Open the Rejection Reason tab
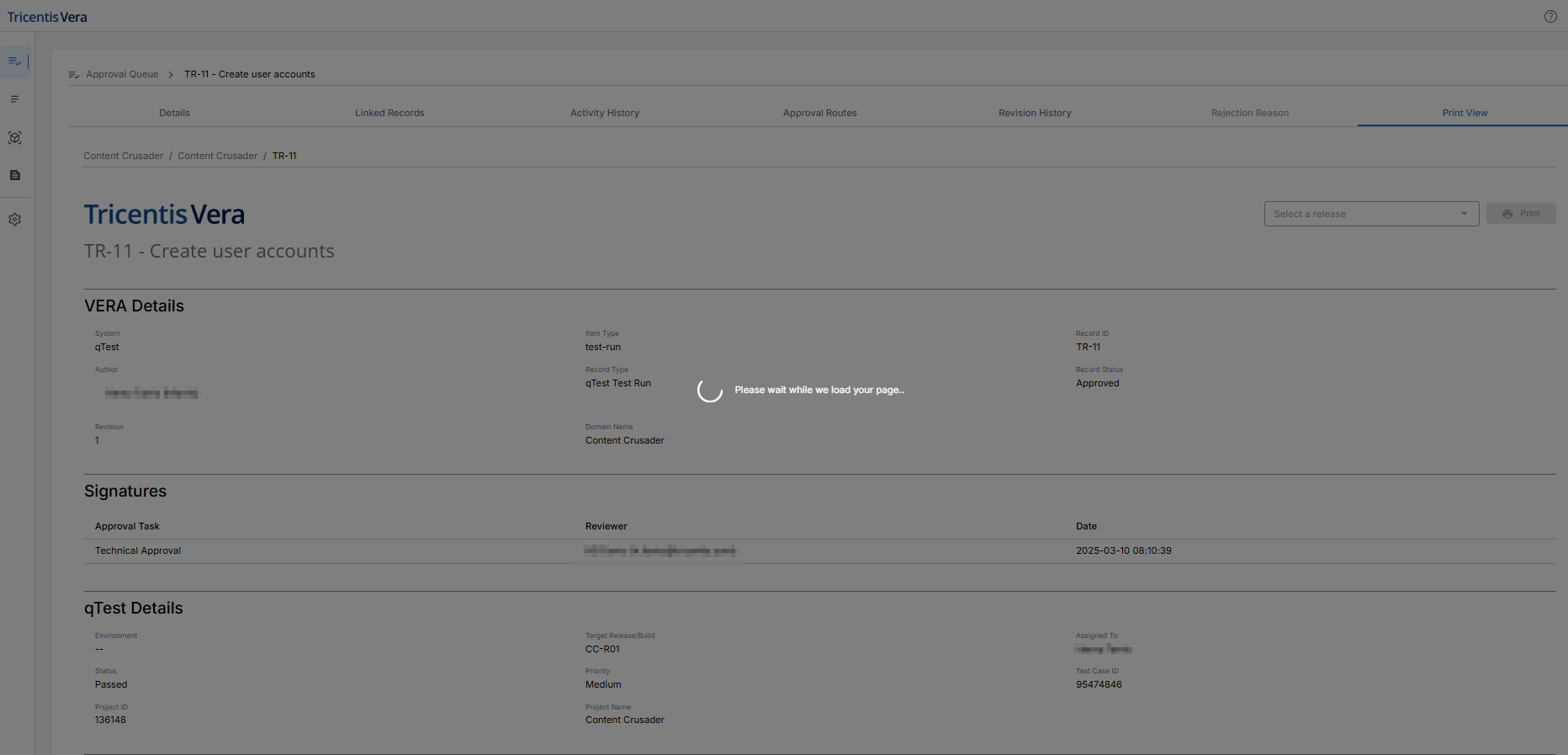The height and width of the screenshot is (755, 1568). click(1249, 113)
